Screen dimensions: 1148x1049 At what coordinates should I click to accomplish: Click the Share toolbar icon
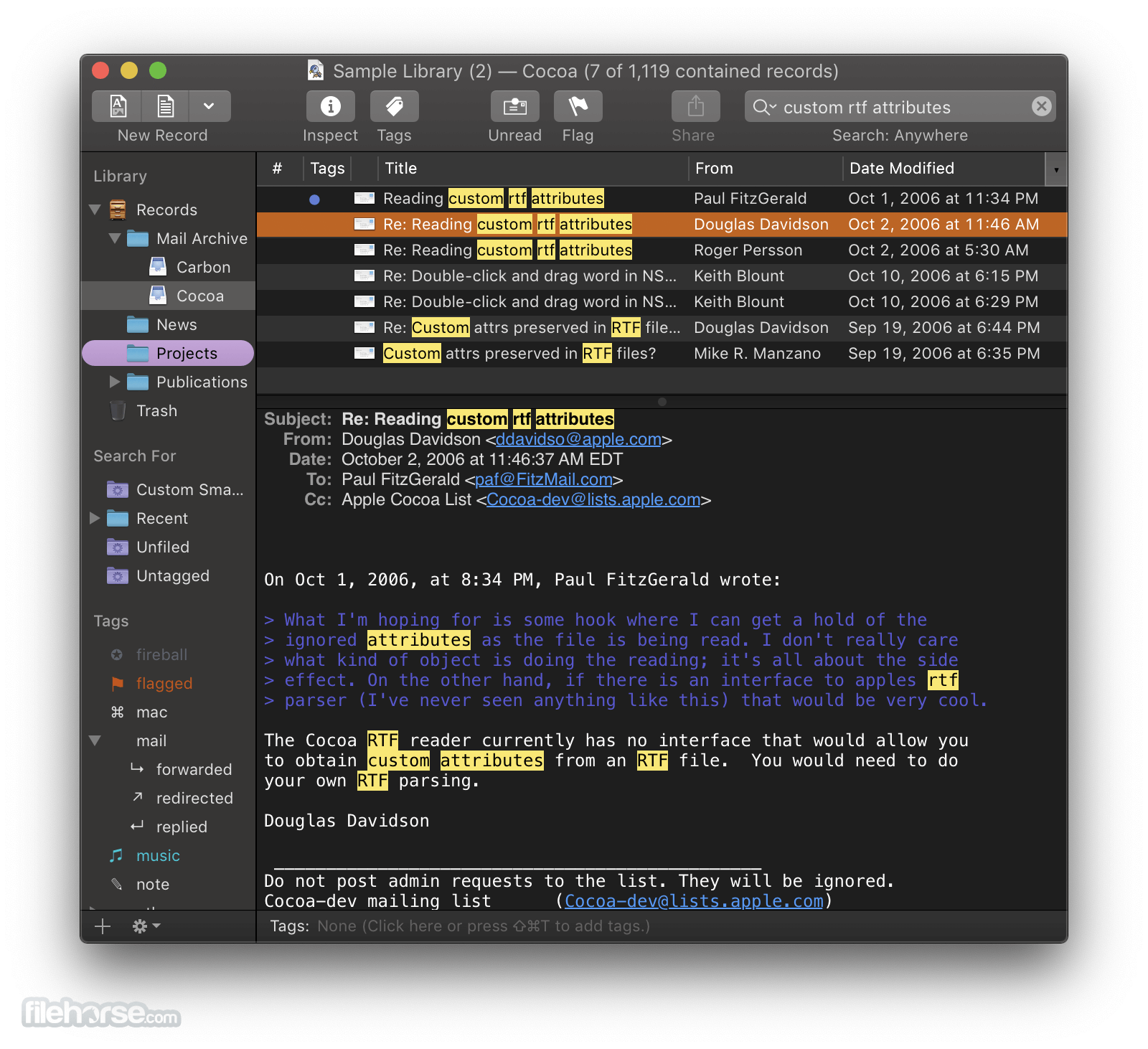pos(695,106)
